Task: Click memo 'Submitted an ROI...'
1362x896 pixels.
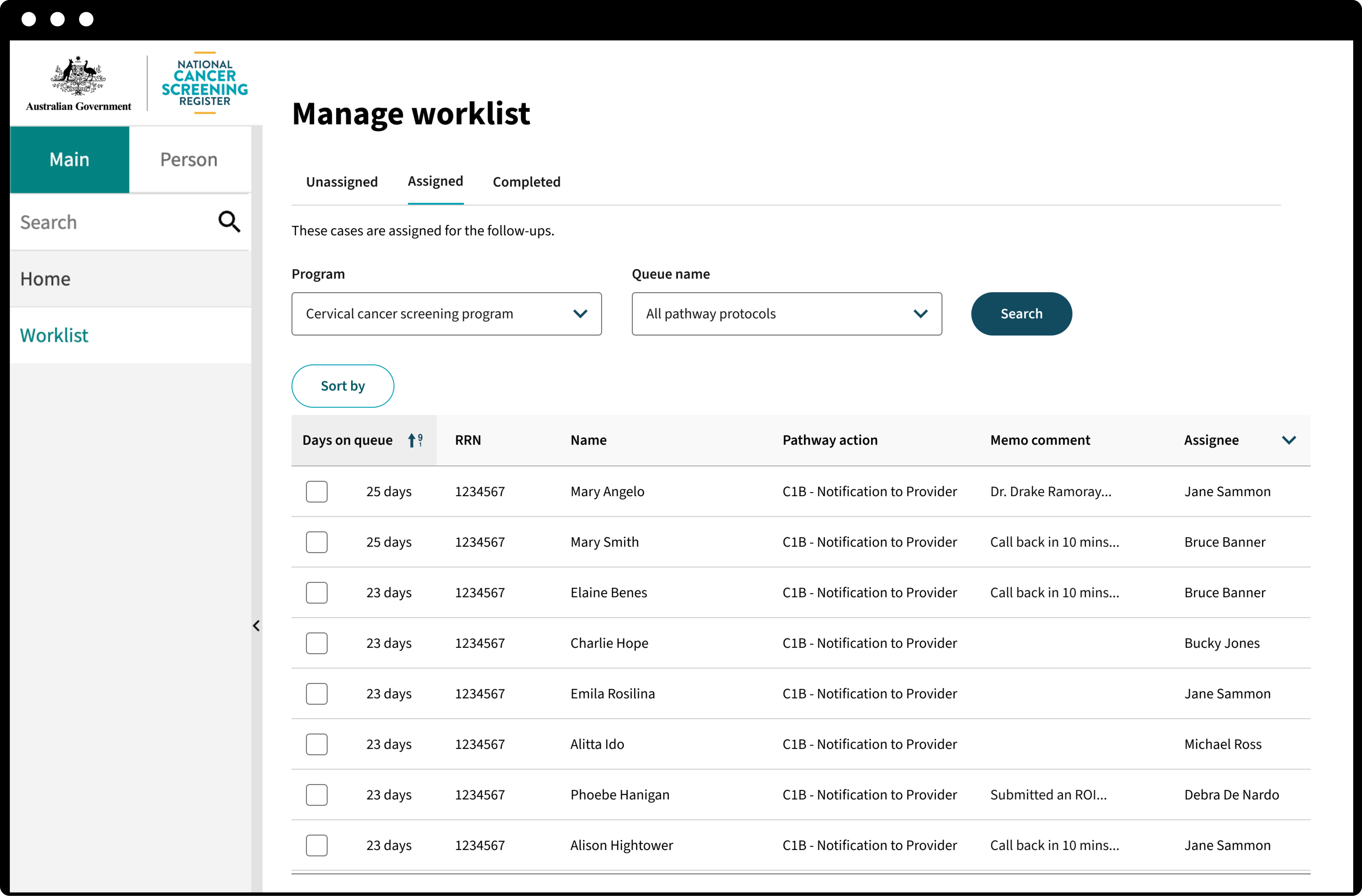Action: tap(1048, 795)
